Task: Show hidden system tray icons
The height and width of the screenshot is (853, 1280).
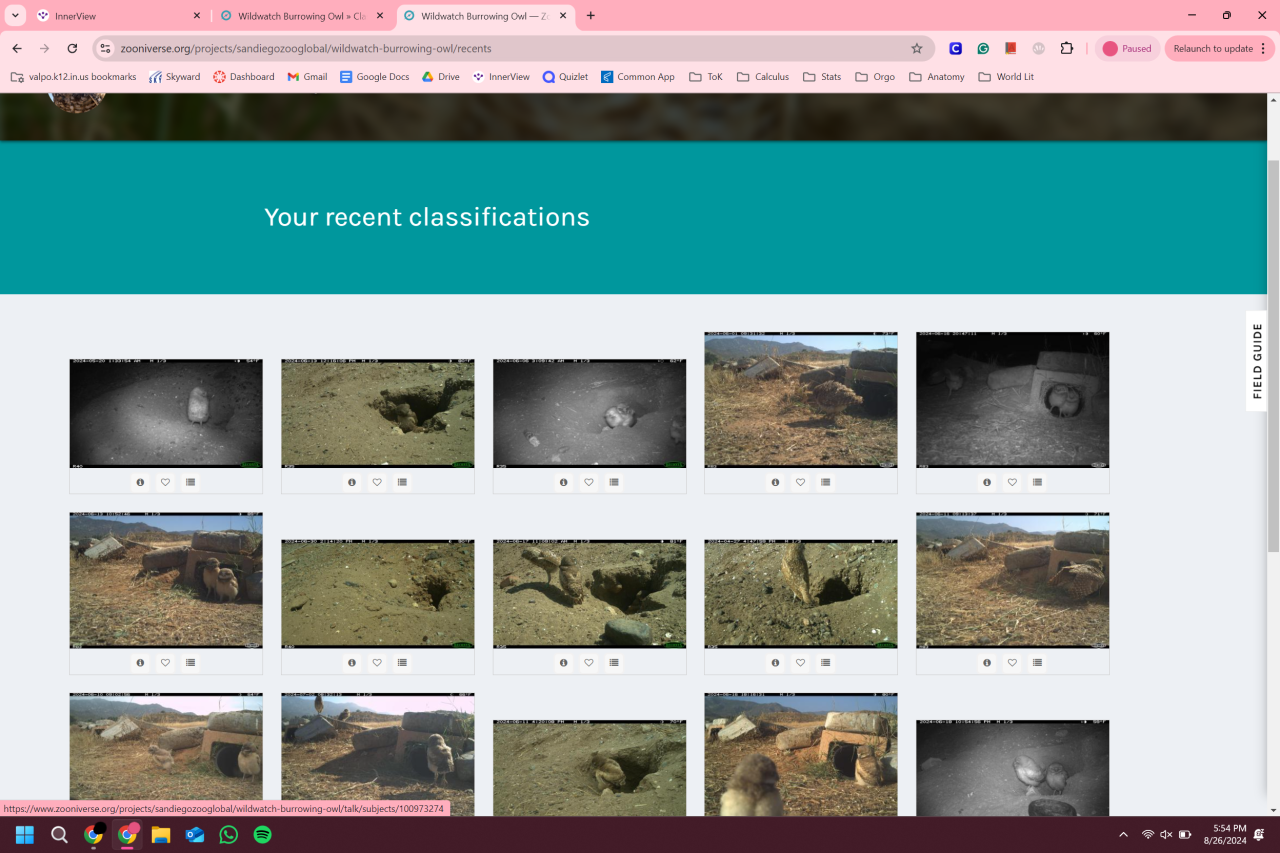Action: pyautogui.click(x=1123, y=834)
